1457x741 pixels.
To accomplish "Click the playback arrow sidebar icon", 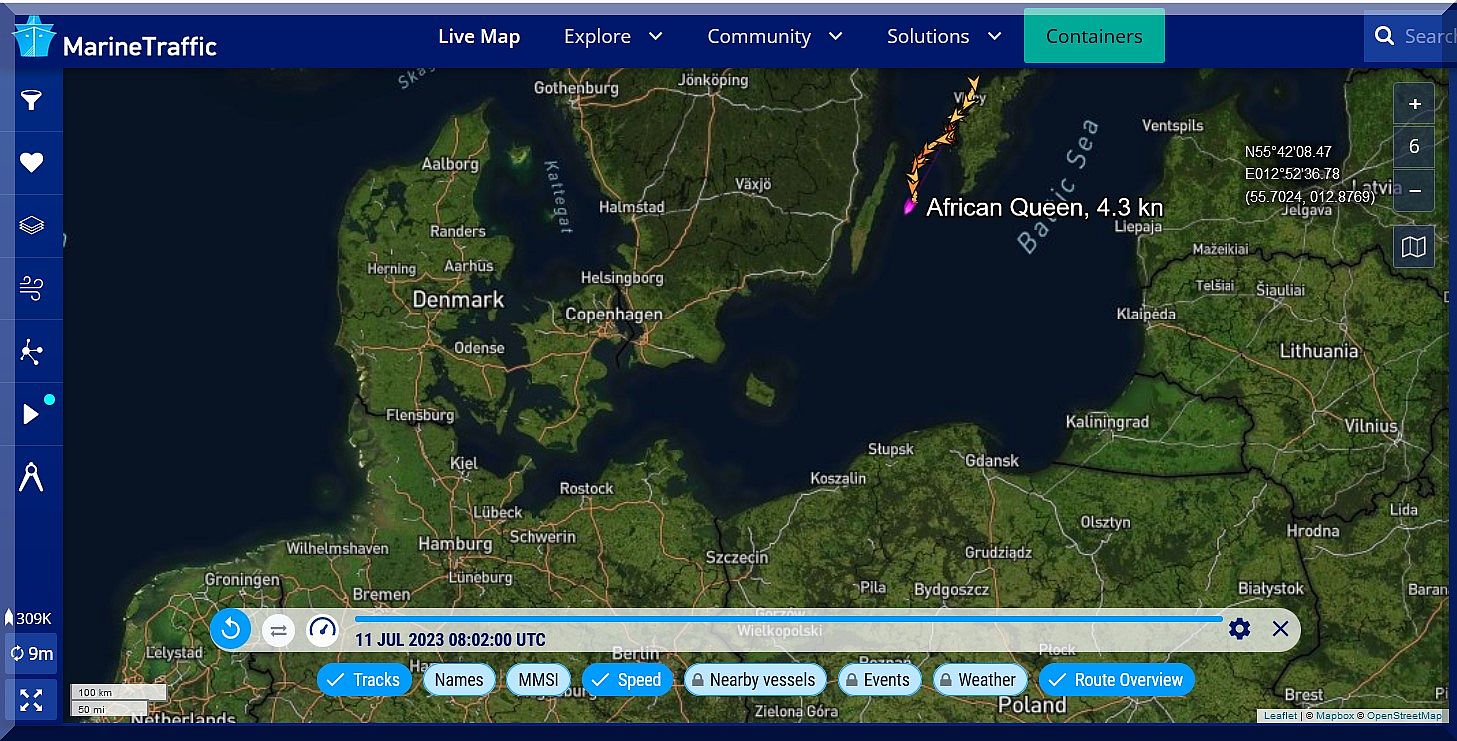I will coord(32,414).
